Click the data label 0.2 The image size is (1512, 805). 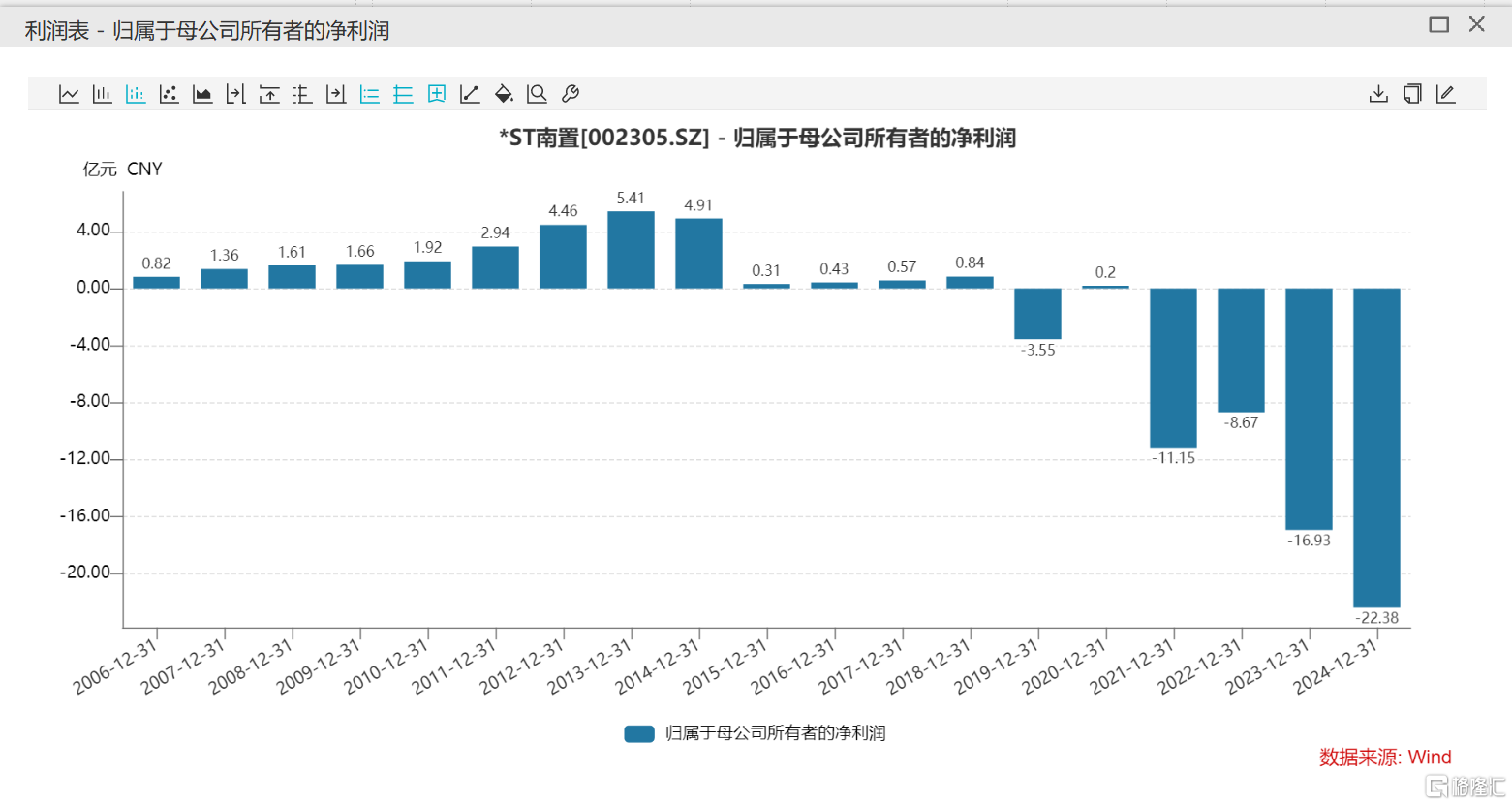point(1105,273)
